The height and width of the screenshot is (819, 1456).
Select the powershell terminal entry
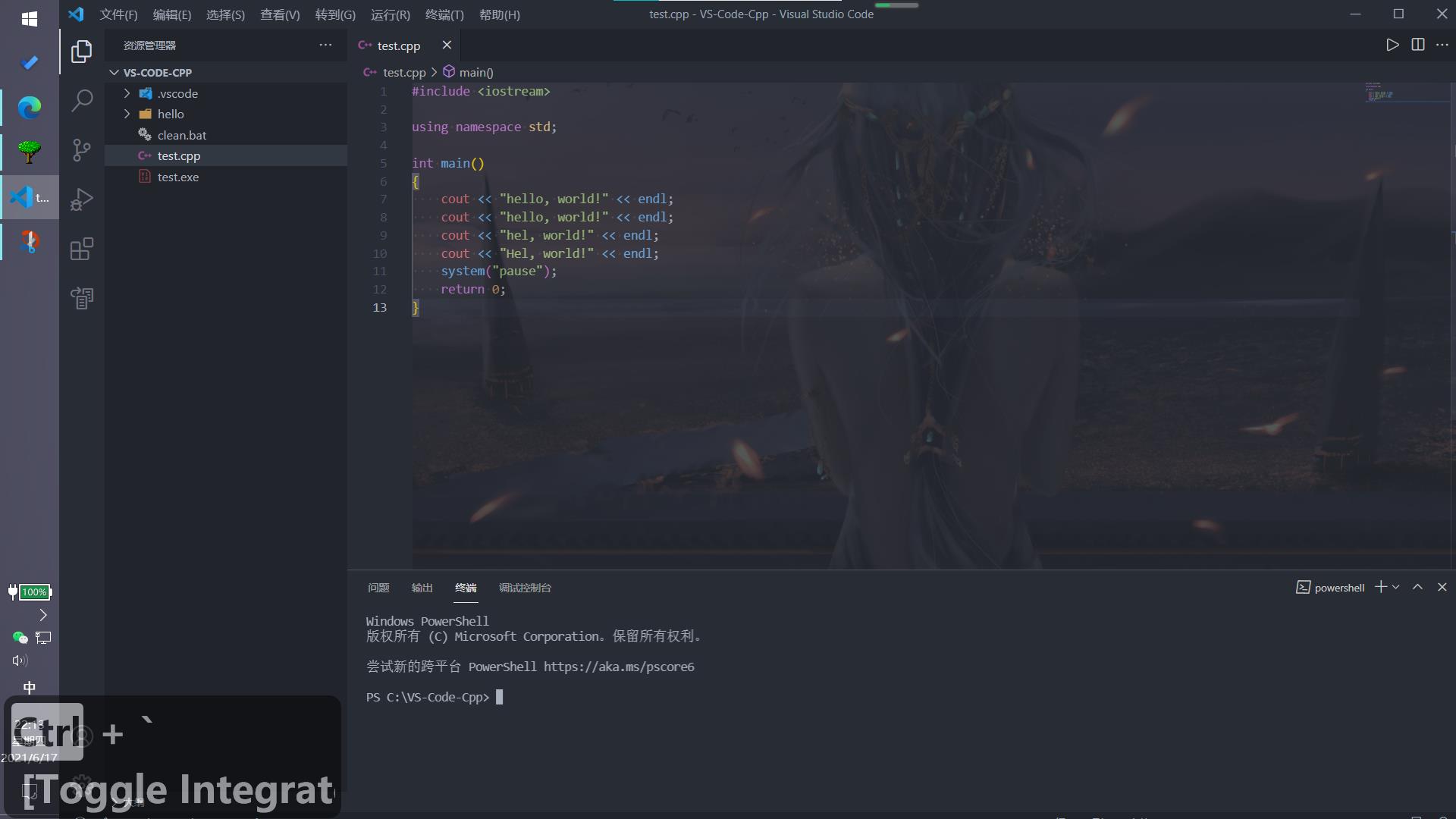click(x=1330, y=588)
